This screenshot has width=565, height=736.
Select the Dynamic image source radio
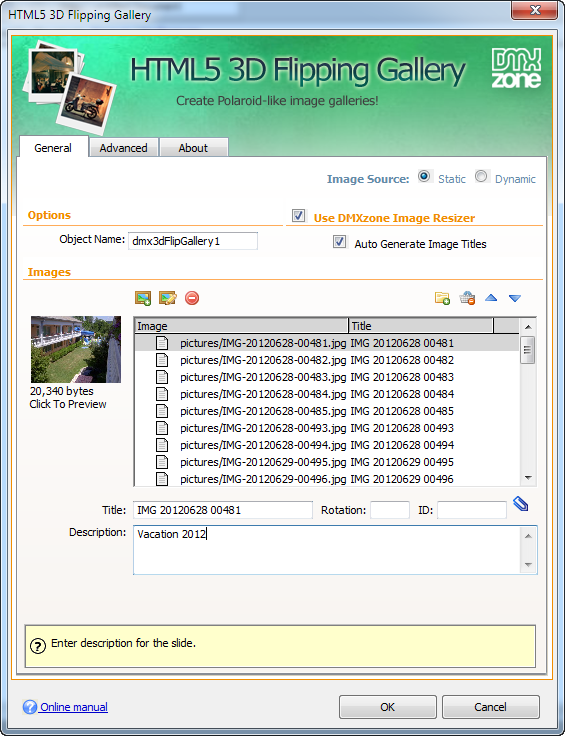point(481,176)
